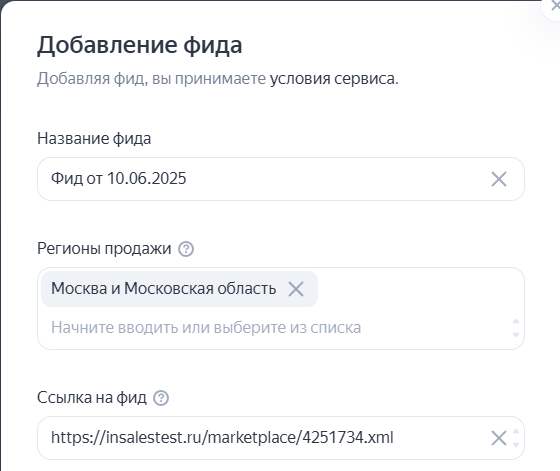Click the down arrow in regions field
Image resolution: width=560 pixels, height=471 pixels.
pyautogui.click(x=516, y=335)
